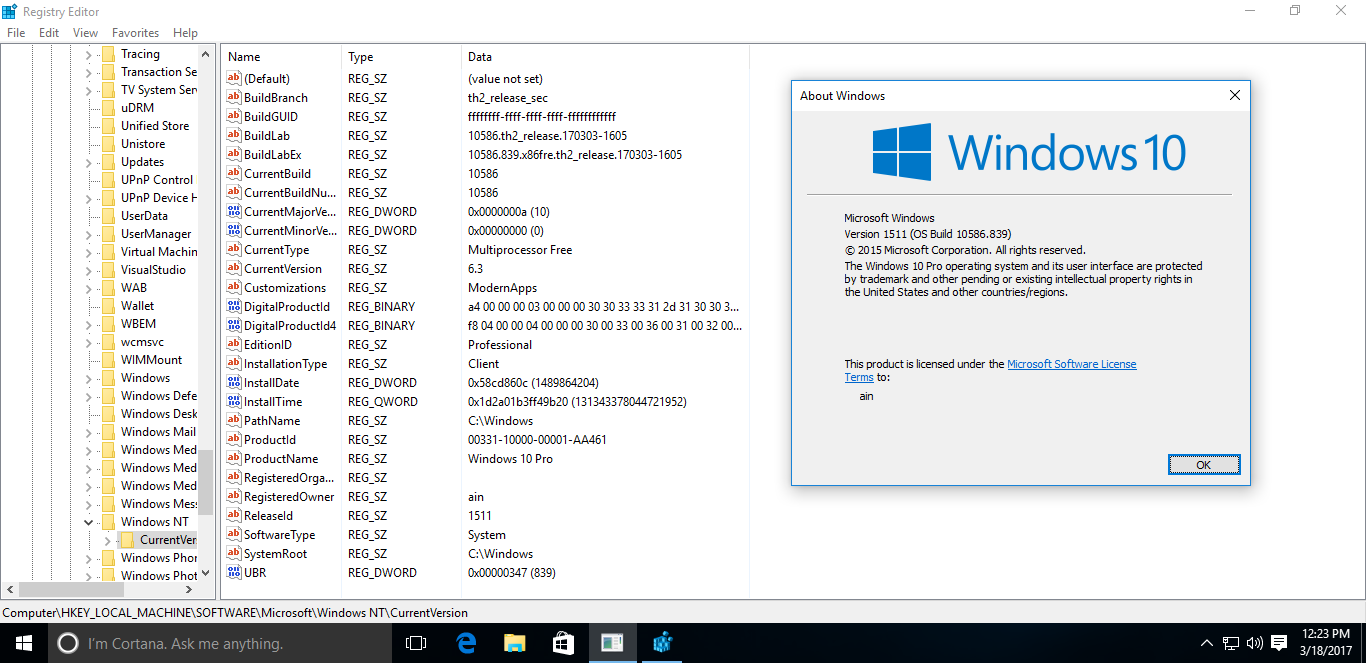The height and width of the screenshot is (663, 1366).
Task: Open File Explorer from the taskbar
Action: (x=514, y=643)
